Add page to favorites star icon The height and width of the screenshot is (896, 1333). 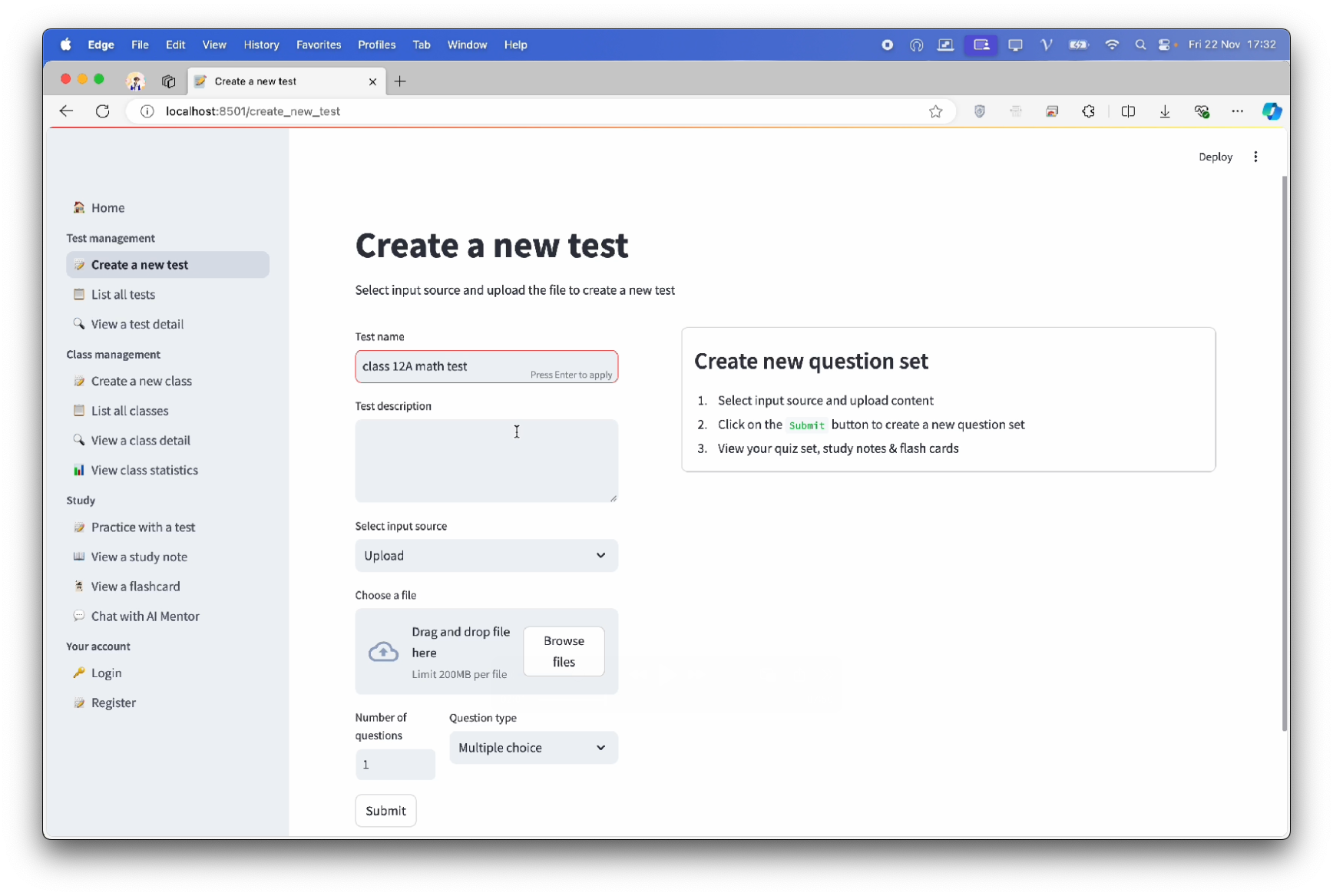(935, 111)
